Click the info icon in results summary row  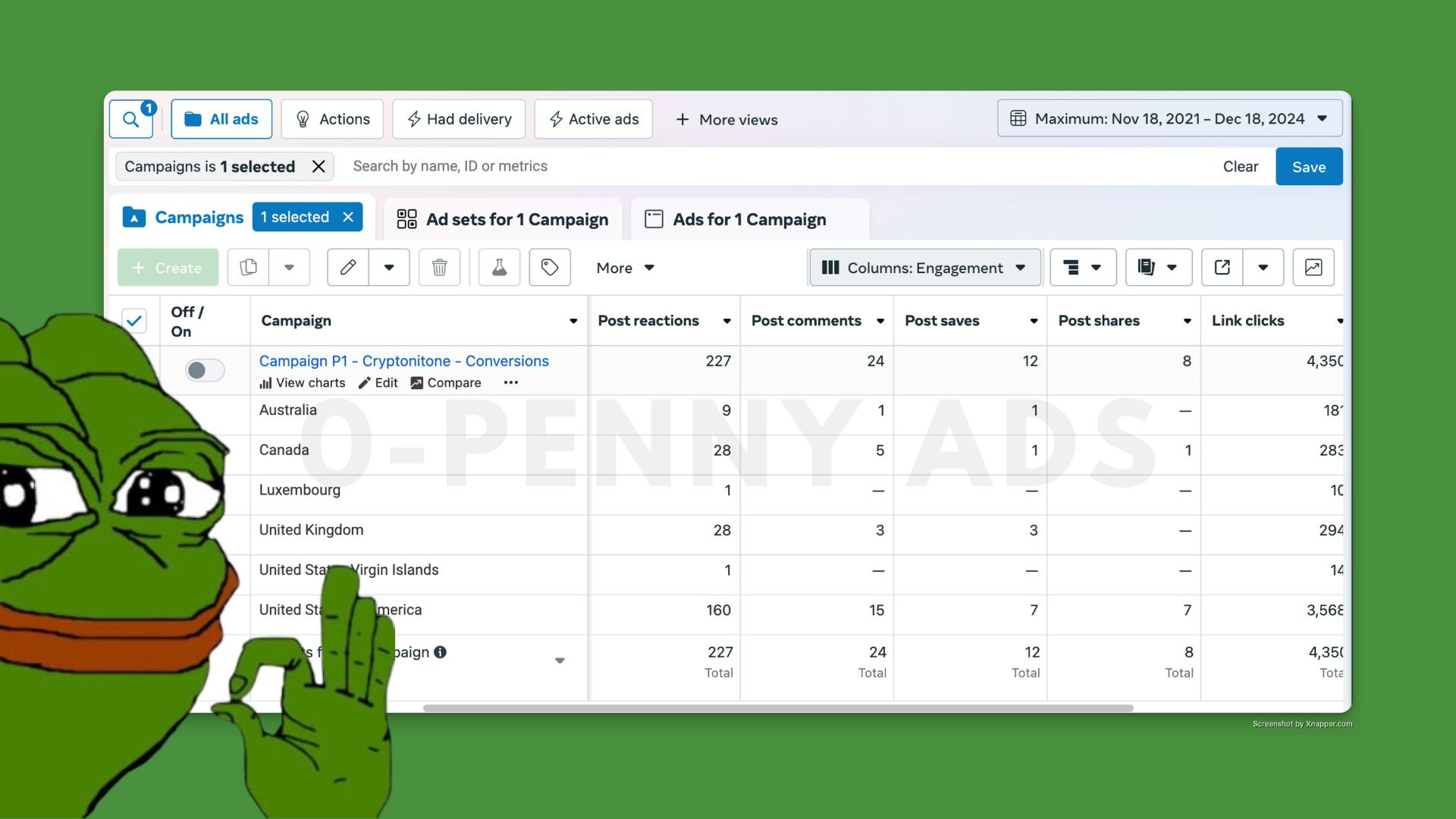click(440, 652)
